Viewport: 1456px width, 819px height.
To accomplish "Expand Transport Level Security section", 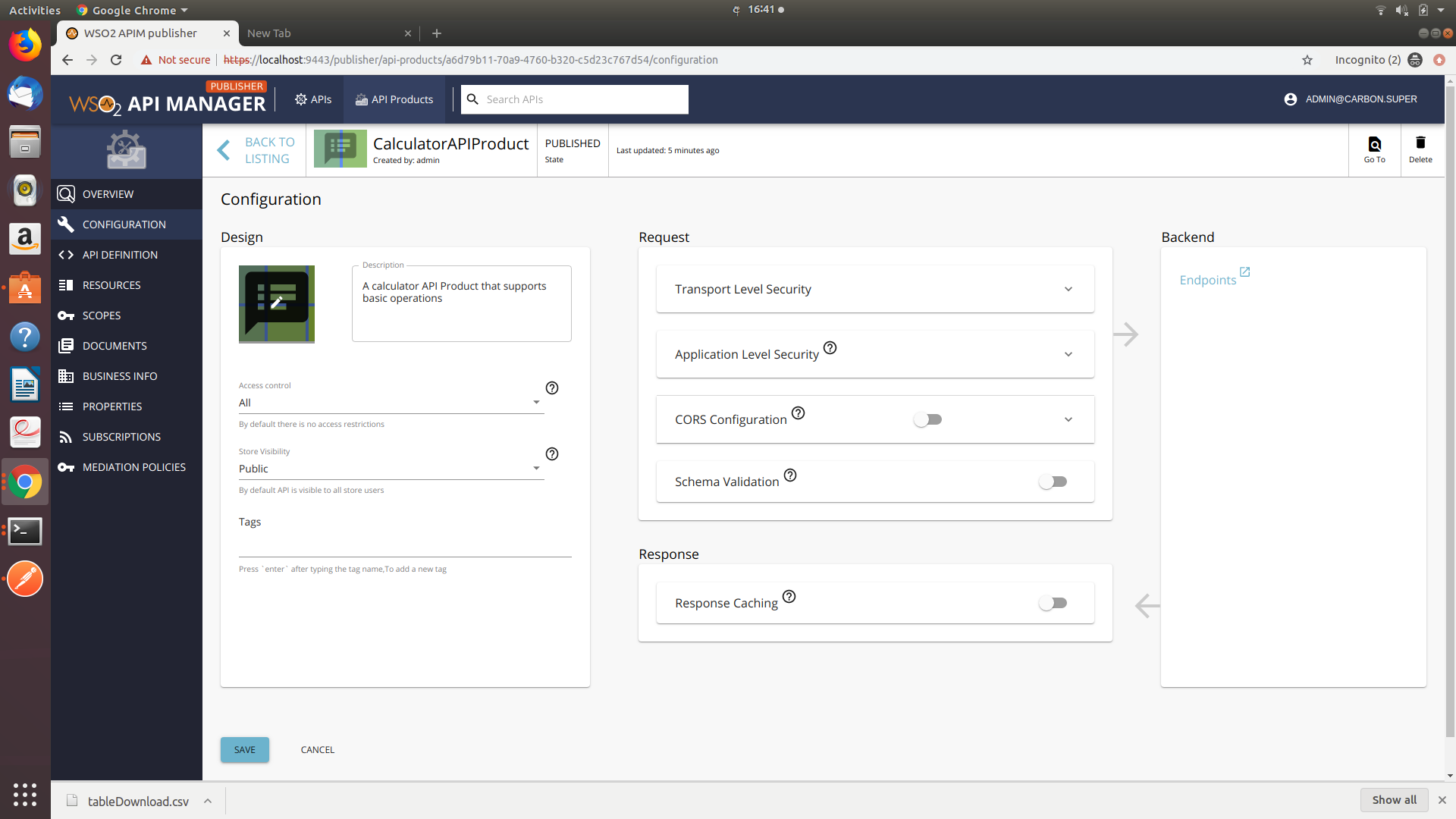I will (1068, 289).
